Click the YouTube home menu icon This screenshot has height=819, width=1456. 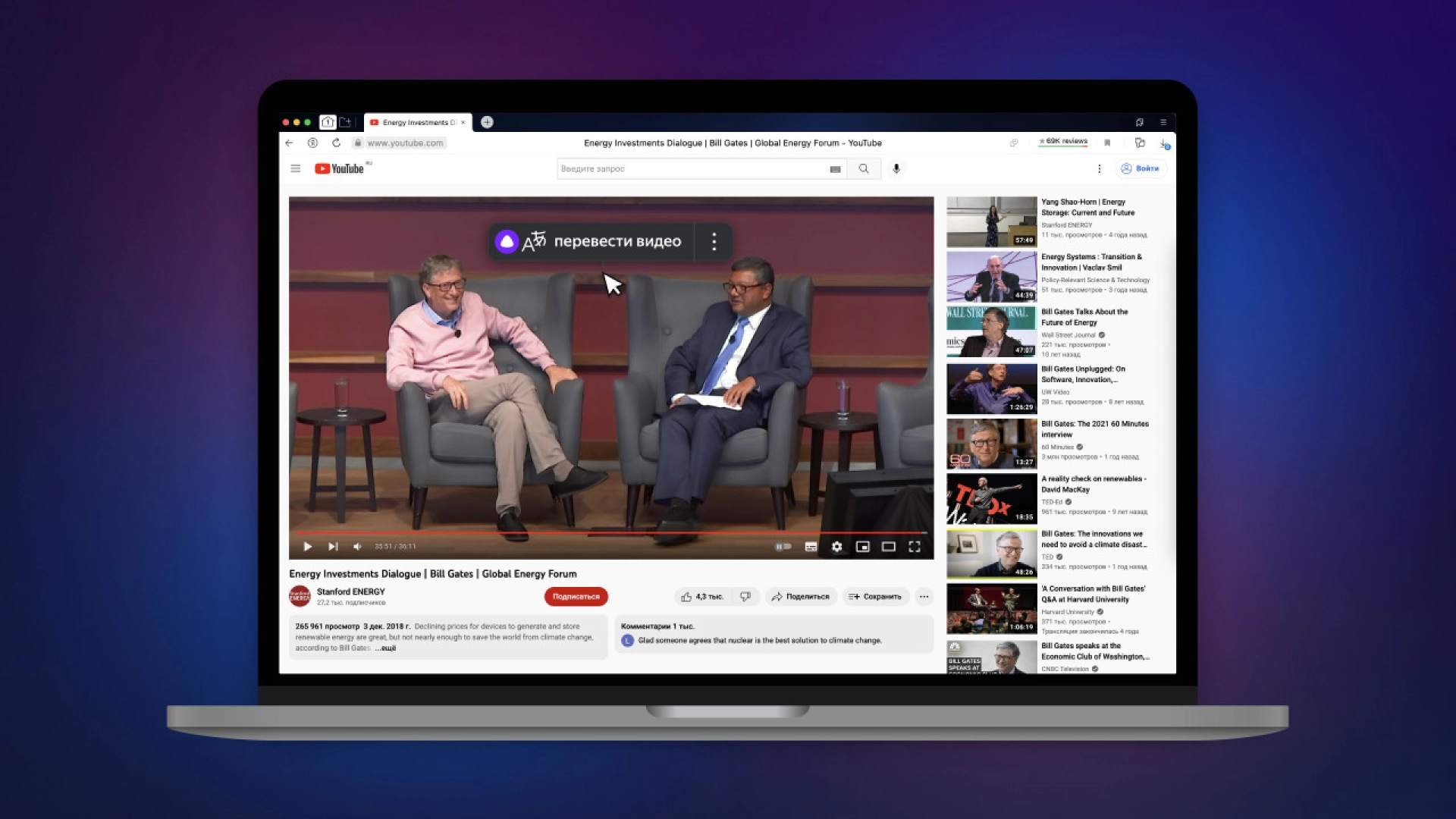click(294, 168)
